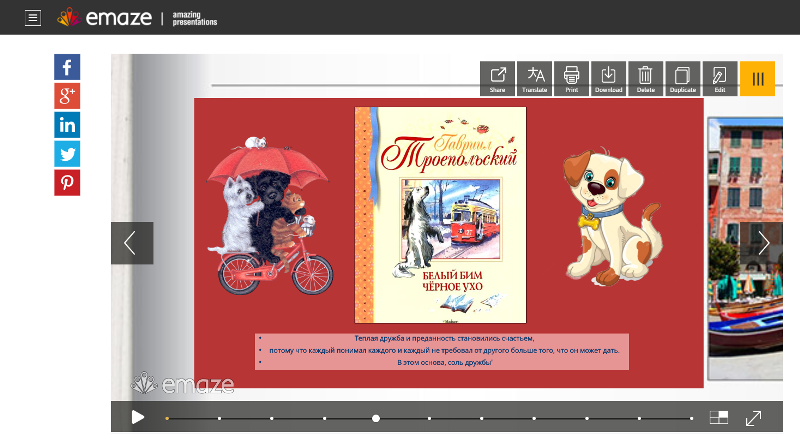Jump to the third slide marker on timeline
The image size is (800, 434).
[272, 418]
